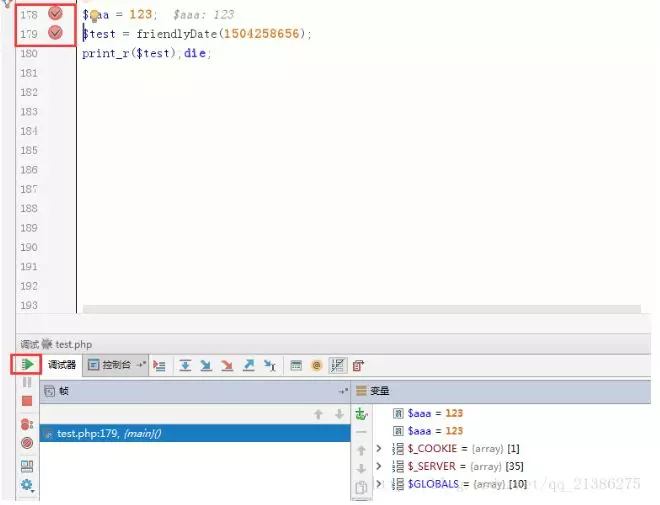This screenshot has width=660, height=505.
Task: Select the $_SERVER variable row
Action: [x=458, y=466]
